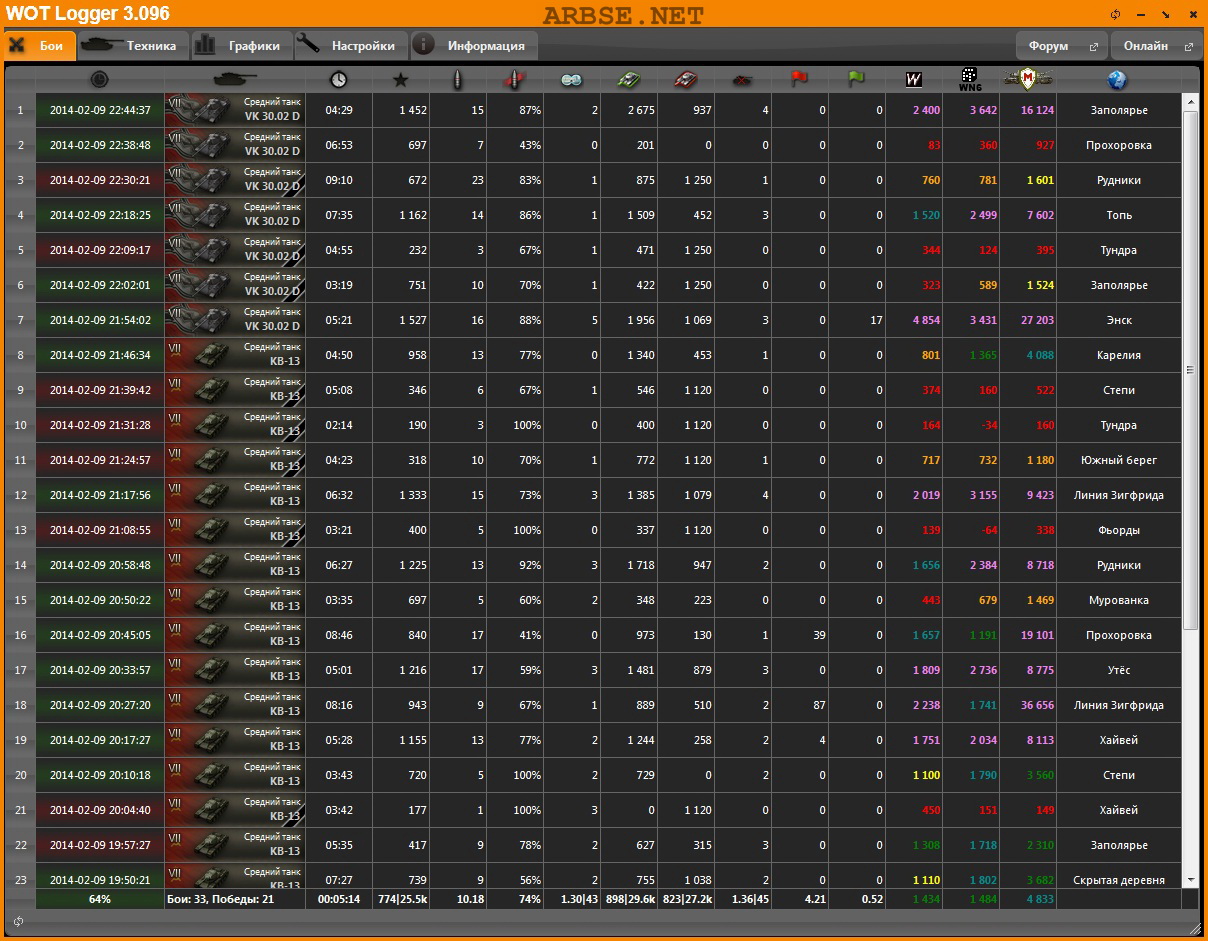Sort by damage received red tank icon
Viewport: 1208px width, 941px height.
point(686,79)
